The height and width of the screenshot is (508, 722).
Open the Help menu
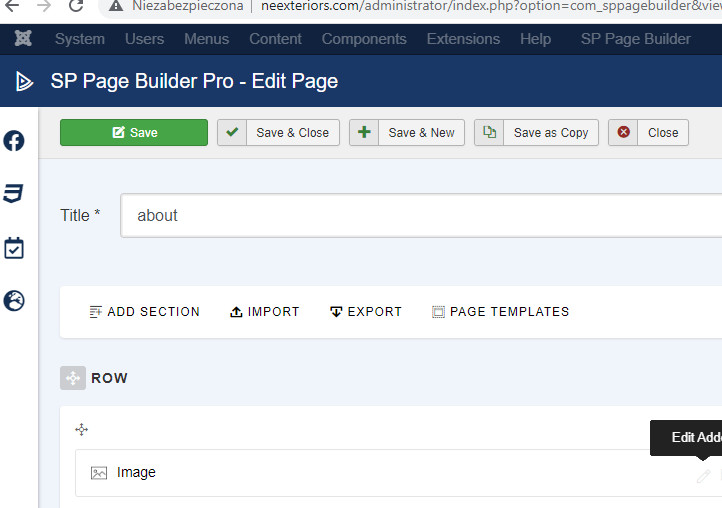coord(535,39)
